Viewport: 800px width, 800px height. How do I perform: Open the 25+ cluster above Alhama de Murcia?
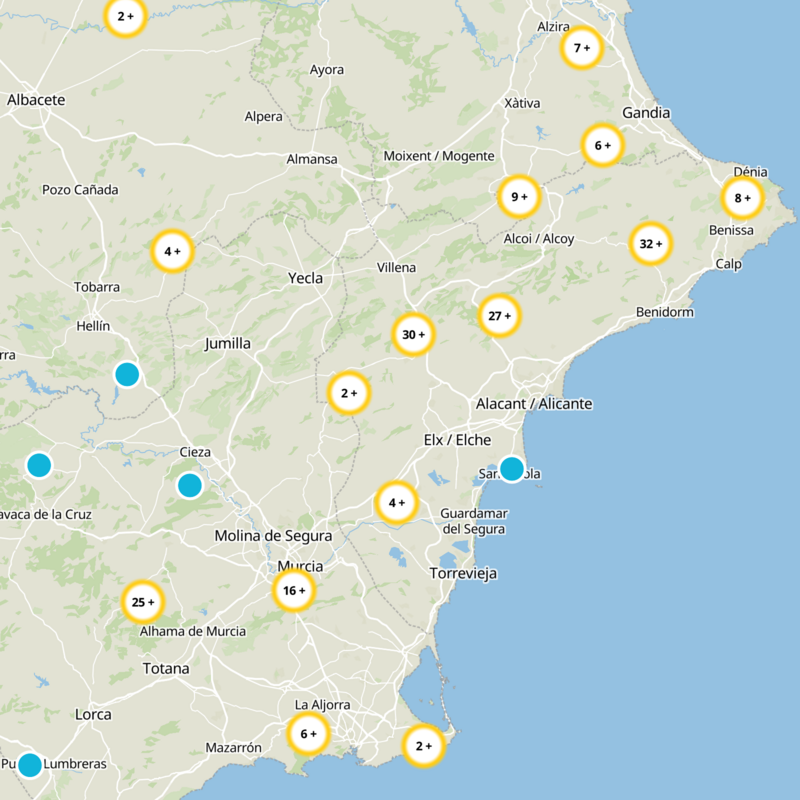pyautogui.click(x=143, y=603)
